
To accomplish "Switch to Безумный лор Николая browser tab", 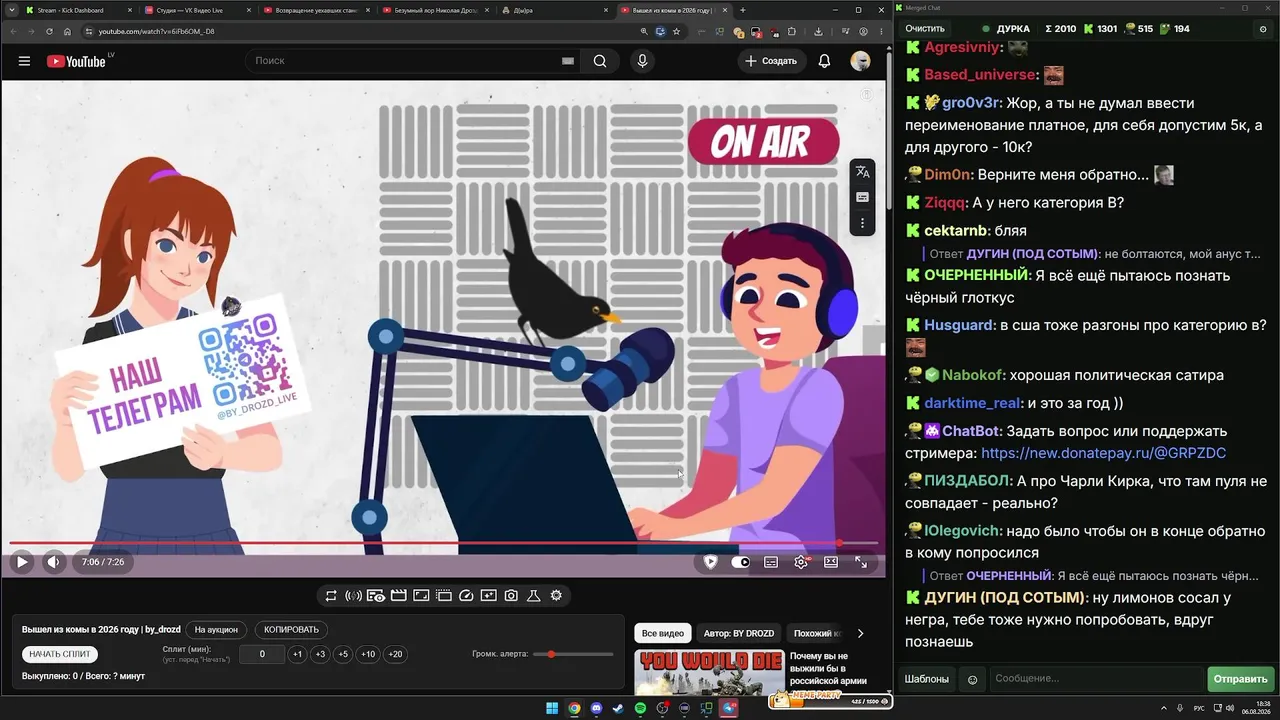I will (434, 10).
